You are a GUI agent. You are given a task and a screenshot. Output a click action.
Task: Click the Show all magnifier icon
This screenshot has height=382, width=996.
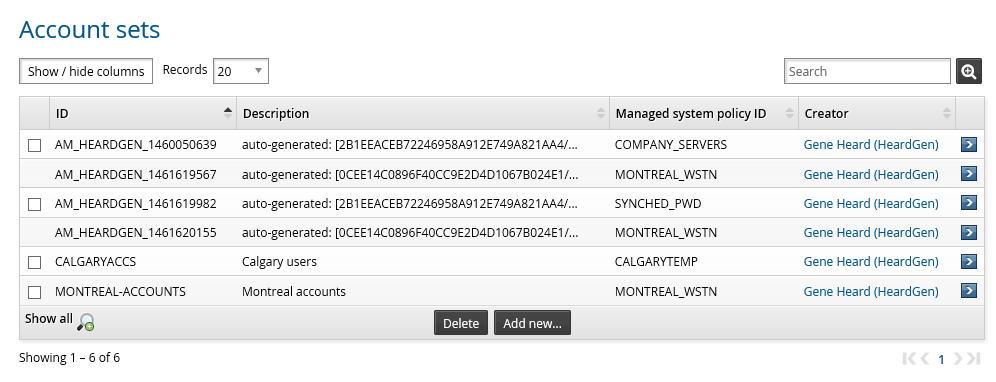click(86, 322)
